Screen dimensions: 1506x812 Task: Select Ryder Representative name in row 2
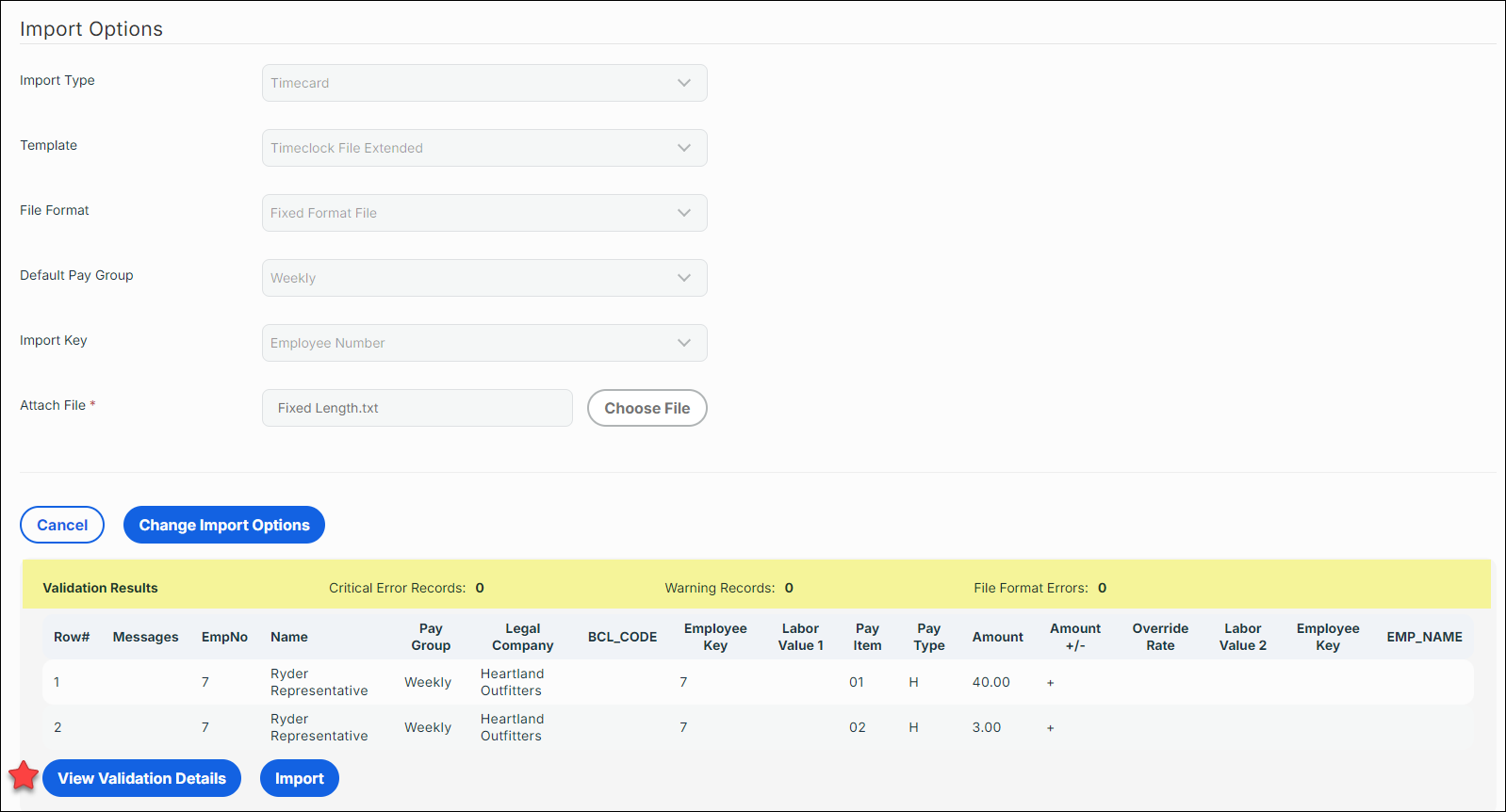[319, 727]
